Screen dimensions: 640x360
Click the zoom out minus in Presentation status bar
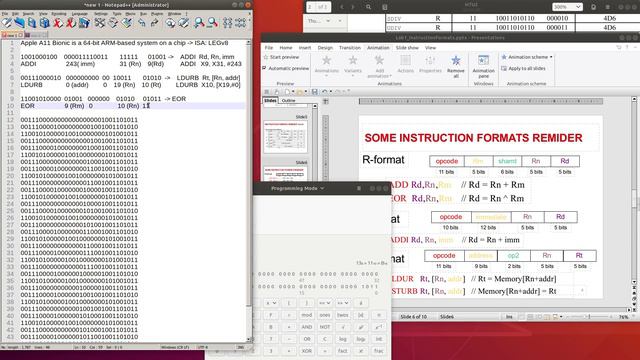coord(567,317)
